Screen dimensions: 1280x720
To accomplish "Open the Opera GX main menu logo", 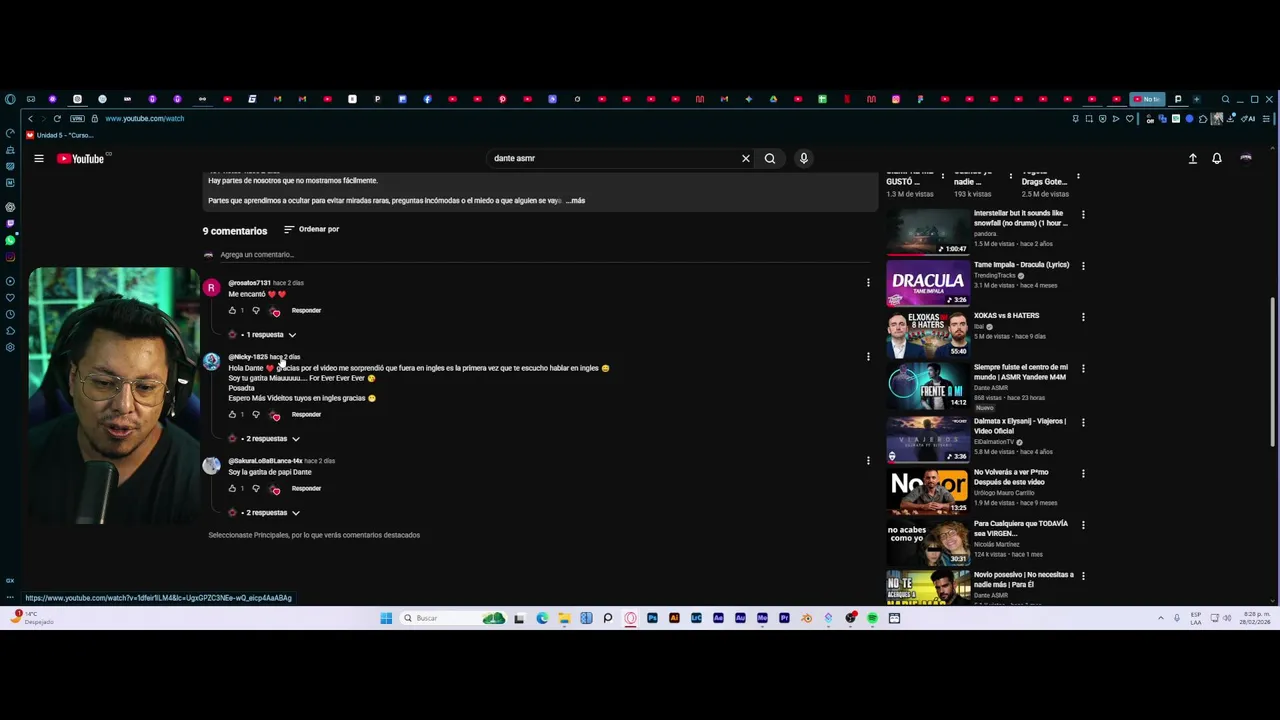I will click(x=10, y=99).
